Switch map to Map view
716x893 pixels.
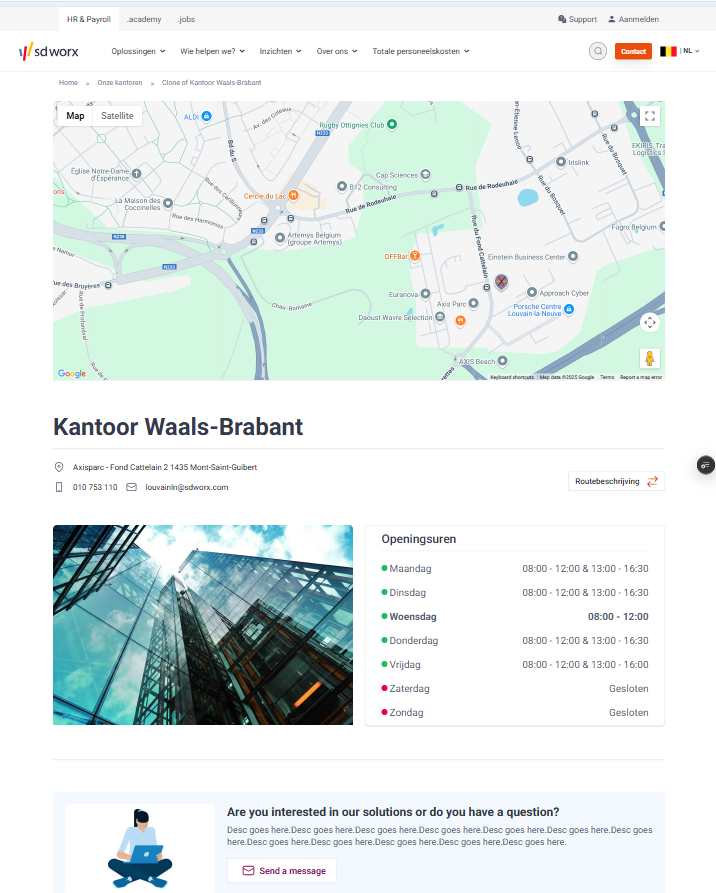(x=75, y=116)
